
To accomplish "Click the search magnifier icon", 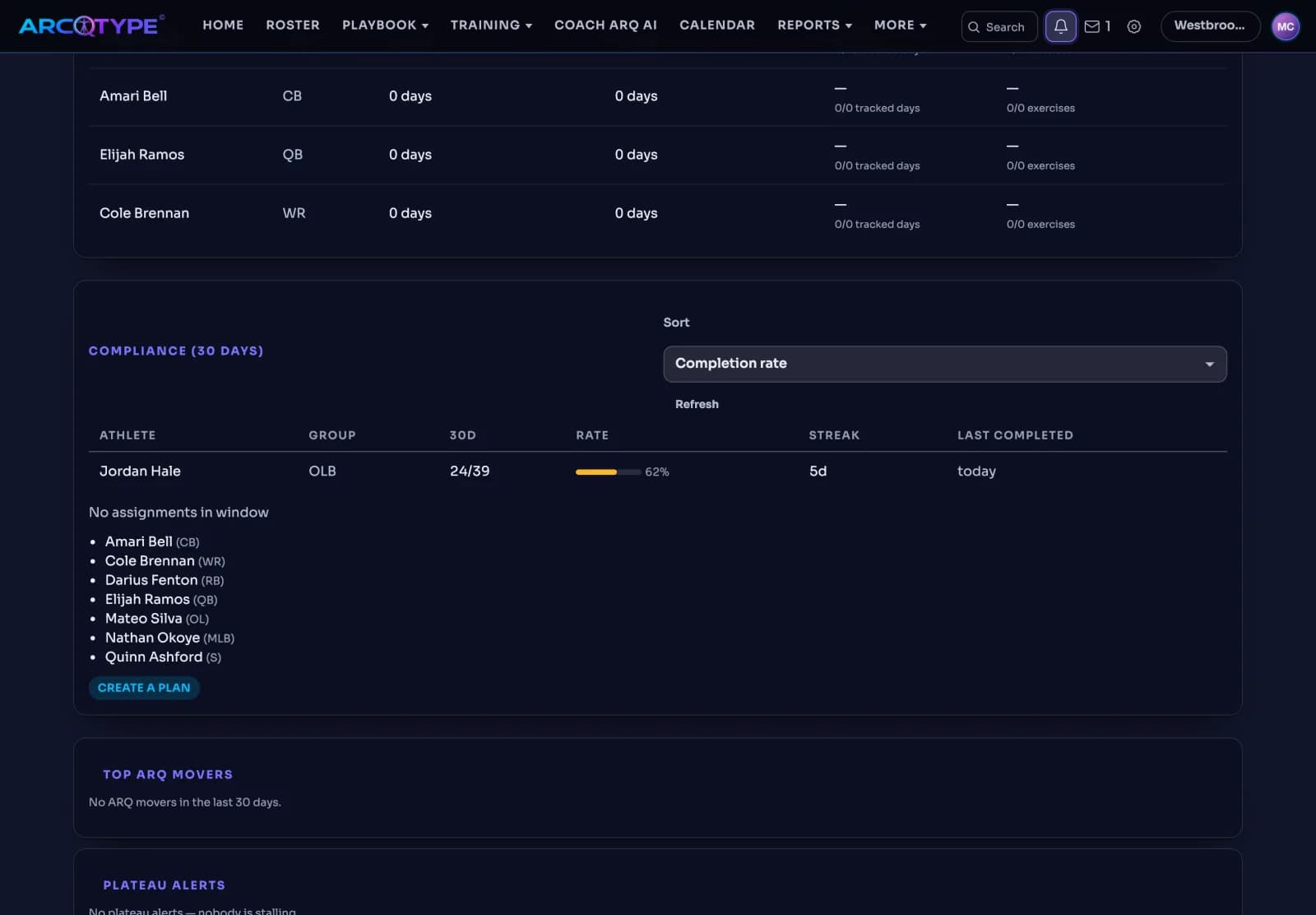I will point(974,27).
